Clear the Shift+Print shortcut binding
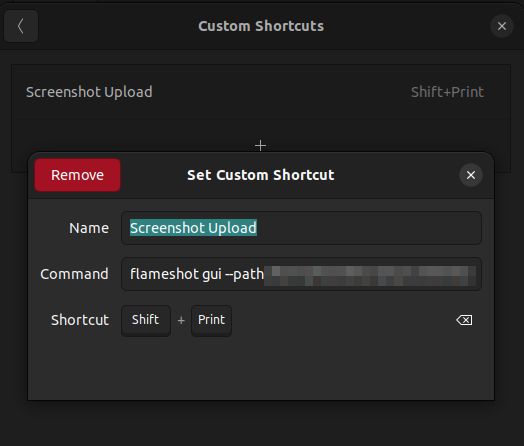 [464, 320]
